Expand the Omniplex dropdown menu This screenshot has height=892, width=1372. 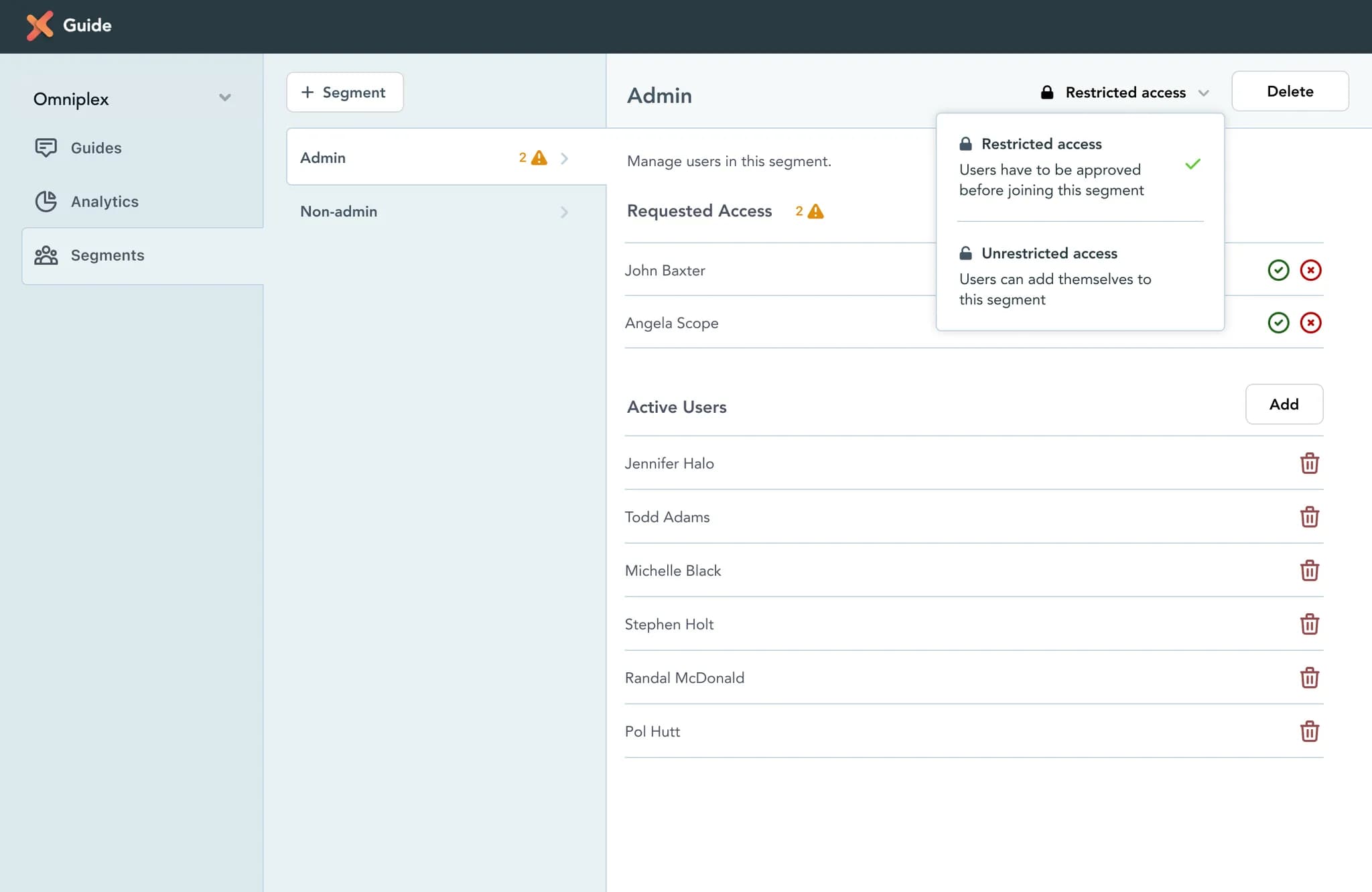pyautogui.click(x=224, y=98)
